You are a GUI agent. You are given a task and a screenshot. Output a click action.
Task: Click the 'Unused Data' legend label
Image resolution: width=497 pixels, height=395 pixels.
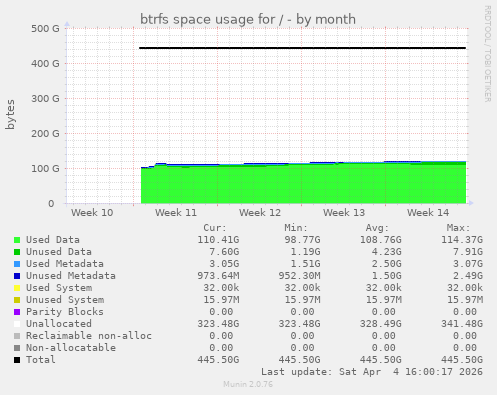click(x=59, y=252)
